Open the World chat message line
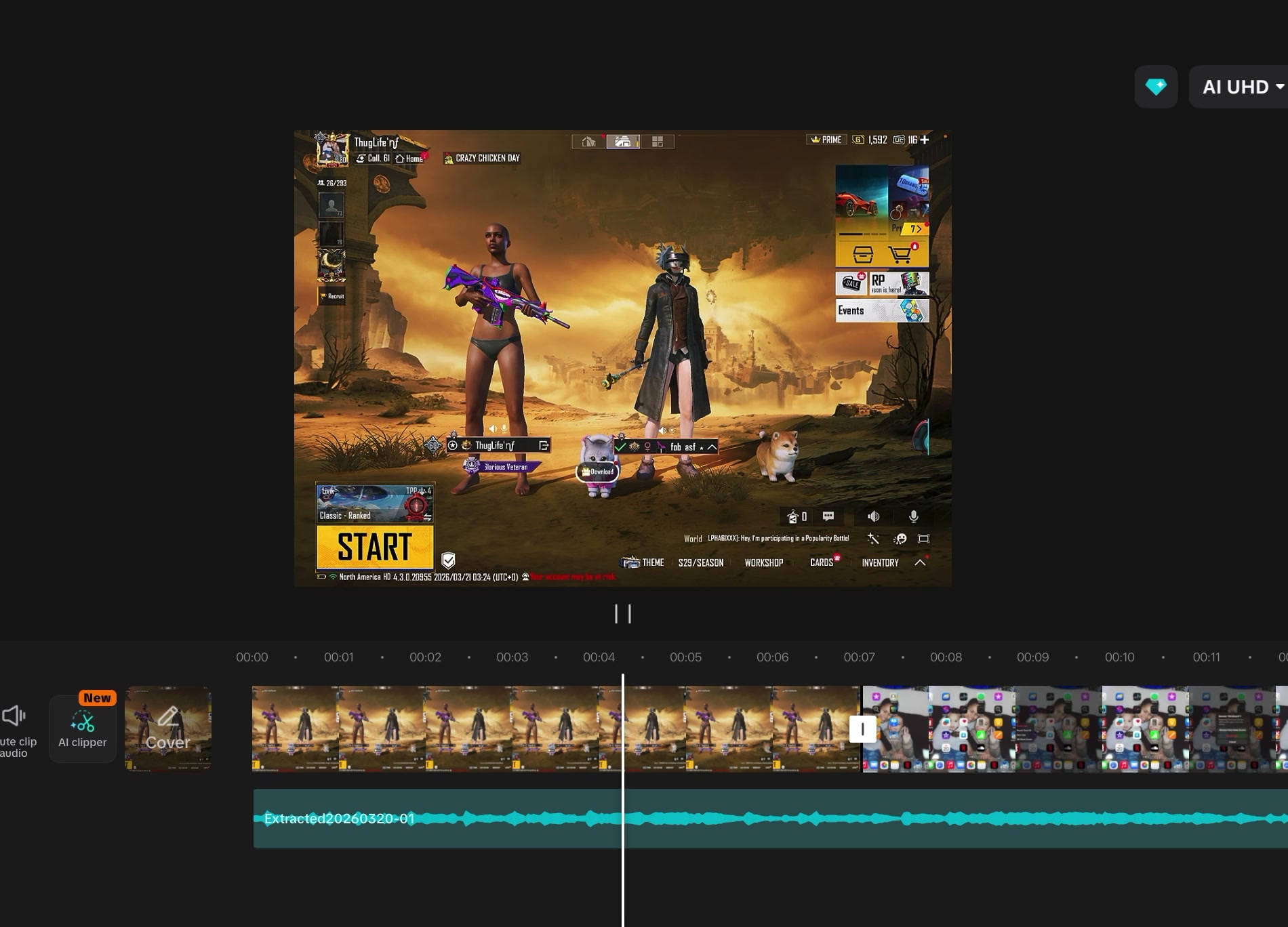The width and height of the screenshot is (1288, 927). pos(766,539)
